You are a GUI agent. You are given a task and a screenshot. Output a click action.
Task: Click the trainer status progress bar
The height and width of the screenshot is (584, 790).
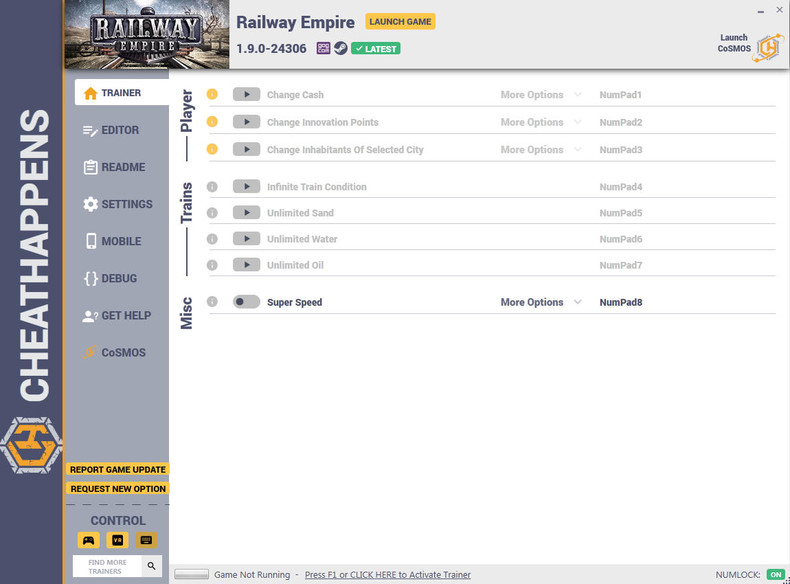click(x=191, y=574)
